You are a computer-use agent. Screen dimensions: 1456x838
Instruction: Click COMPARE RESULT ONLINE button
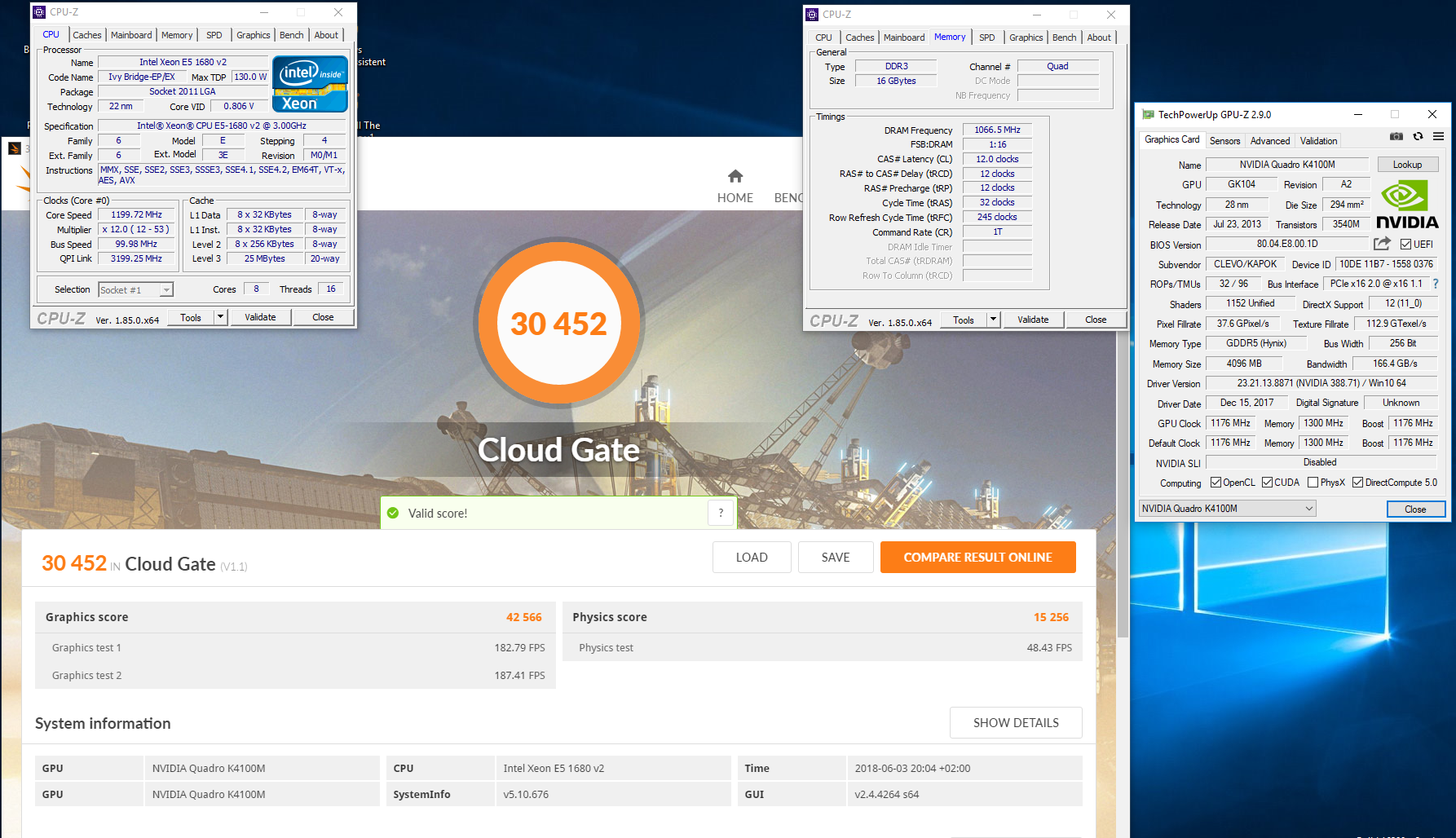(977, 558)
